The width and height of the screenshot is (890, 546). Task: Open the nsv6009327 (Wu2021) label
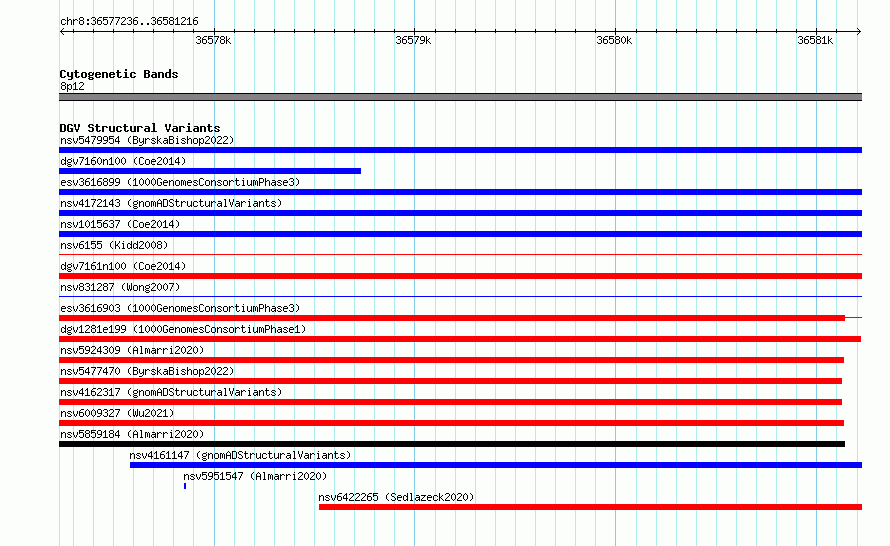[x=117, y=413]
